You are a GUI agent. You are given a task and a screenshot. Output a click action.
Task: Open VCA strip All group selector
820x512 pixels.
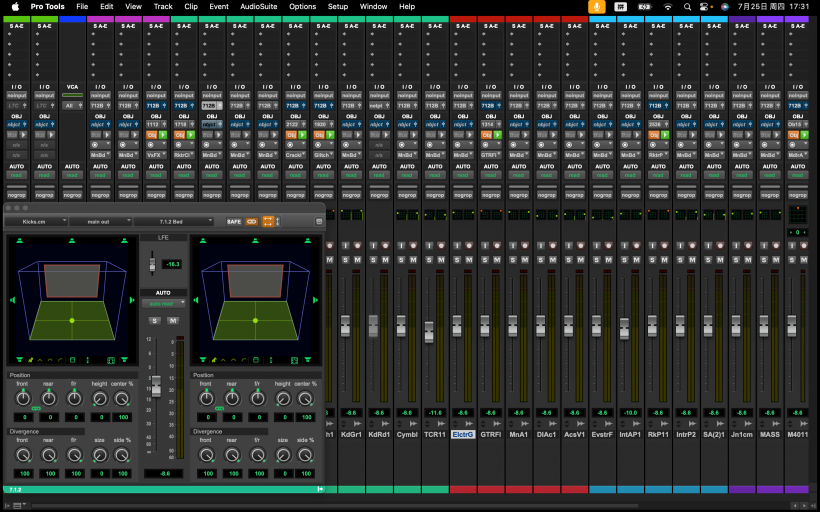tap(73, 106)
